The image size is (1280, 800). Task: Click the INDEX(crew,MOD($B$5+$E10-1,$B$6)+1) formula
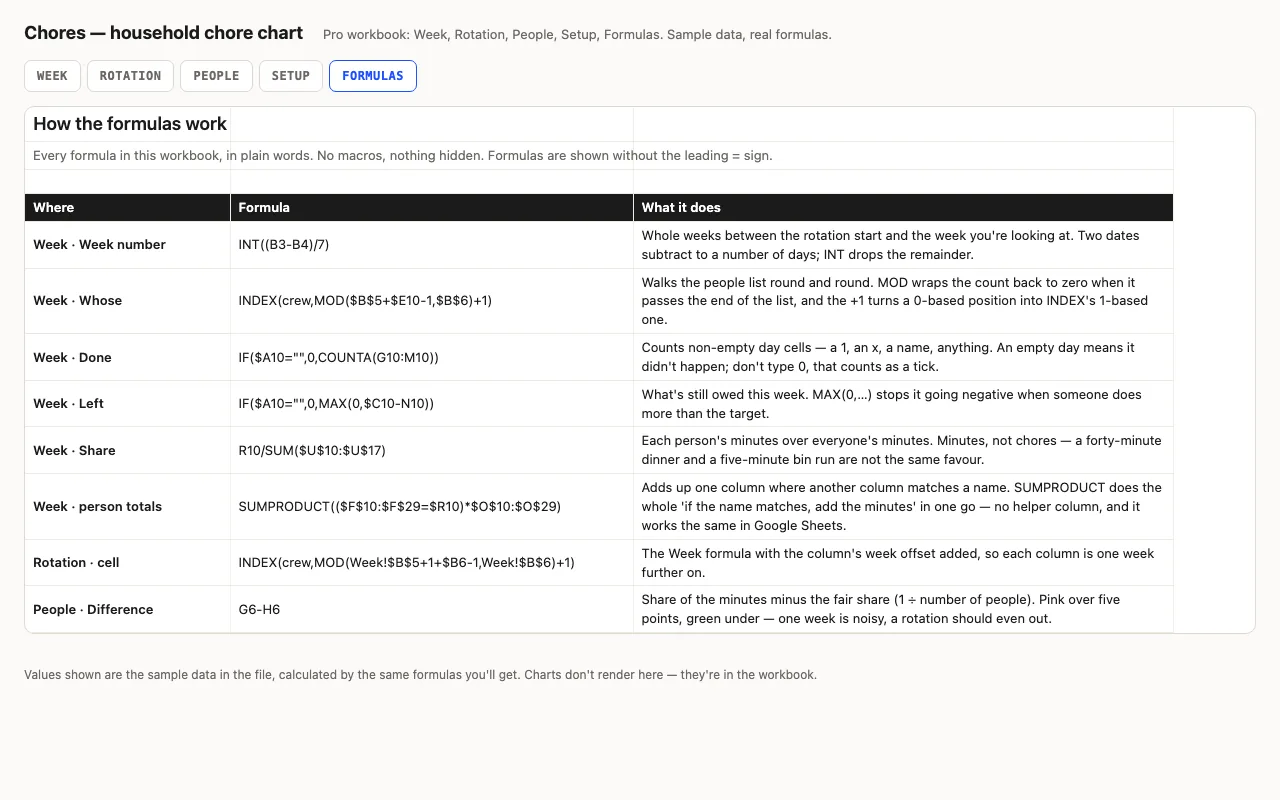pyautogui.click(x=365, y=301)
